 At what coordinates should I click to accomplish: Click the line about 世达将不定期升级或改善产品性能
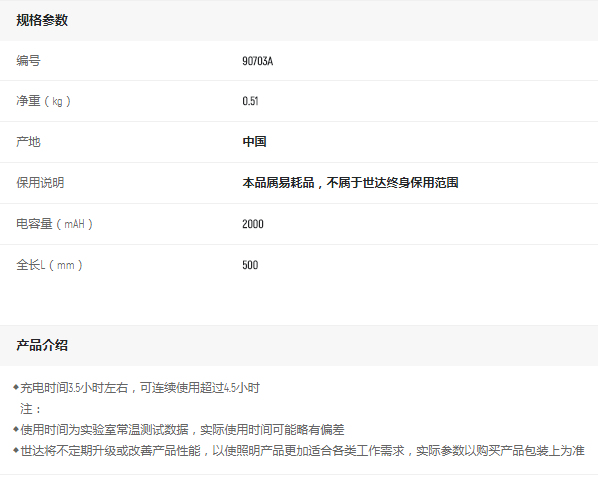click(x=302, y=451)
